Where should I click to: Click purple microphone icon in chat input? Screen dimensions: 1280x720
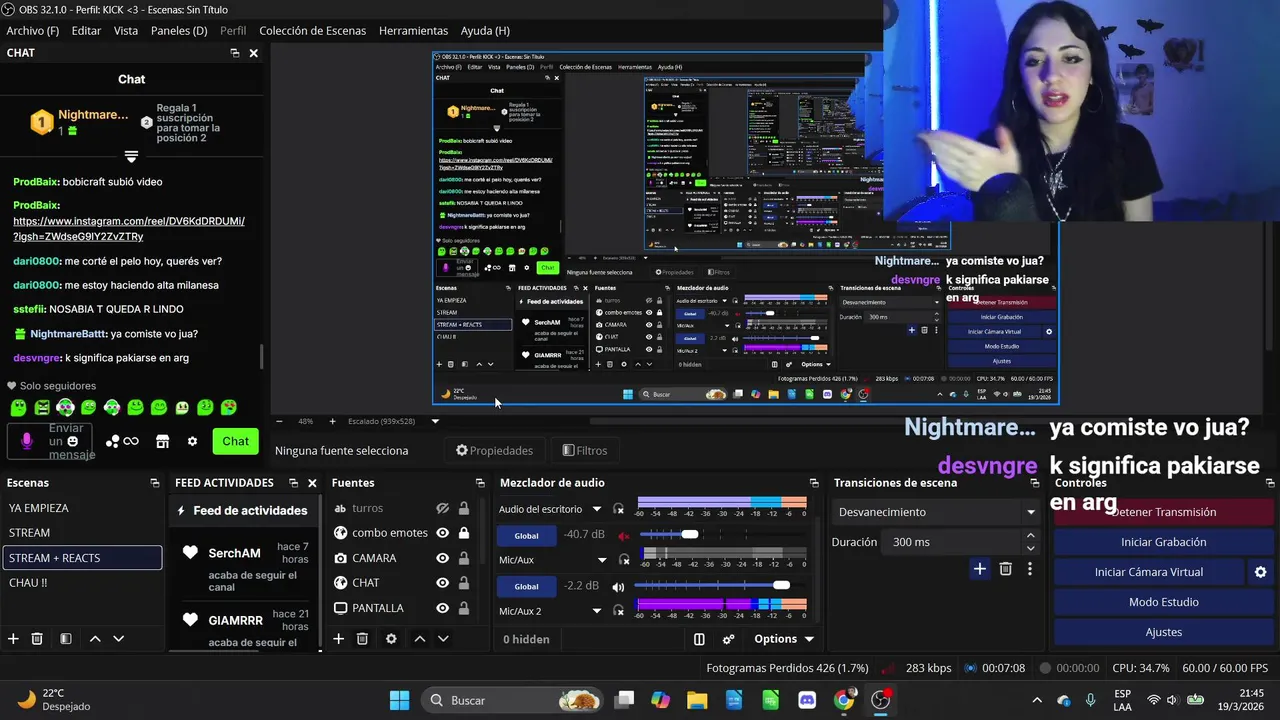click(x=27, y=441)
